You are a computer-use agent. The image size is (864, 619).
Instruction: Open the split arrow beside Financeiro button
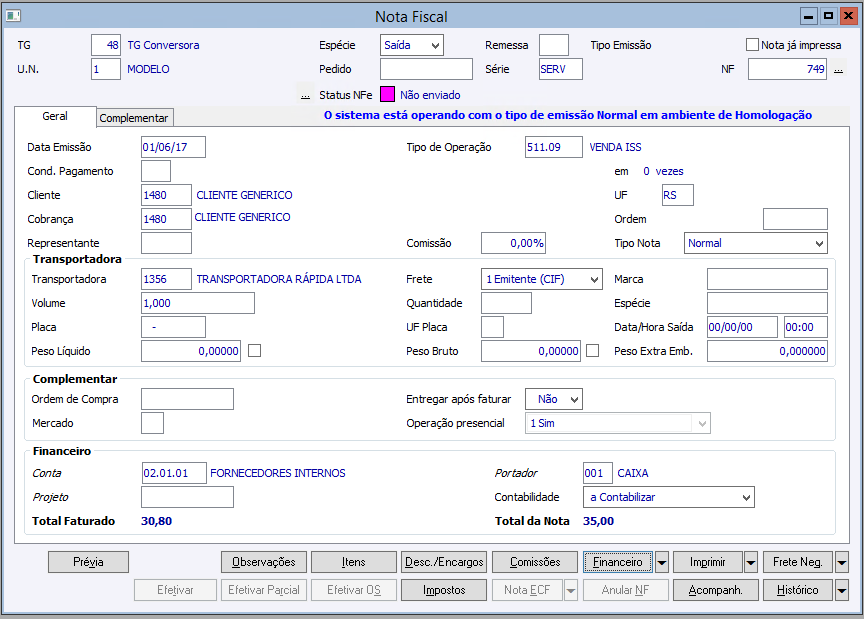[662, 562]
